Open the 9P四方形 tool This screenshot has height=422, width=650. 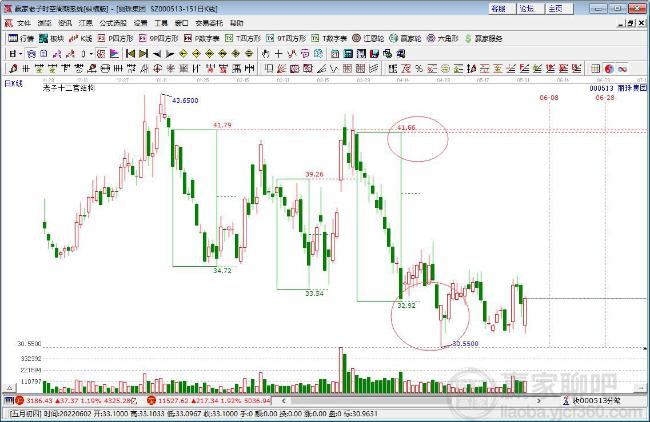158,39
